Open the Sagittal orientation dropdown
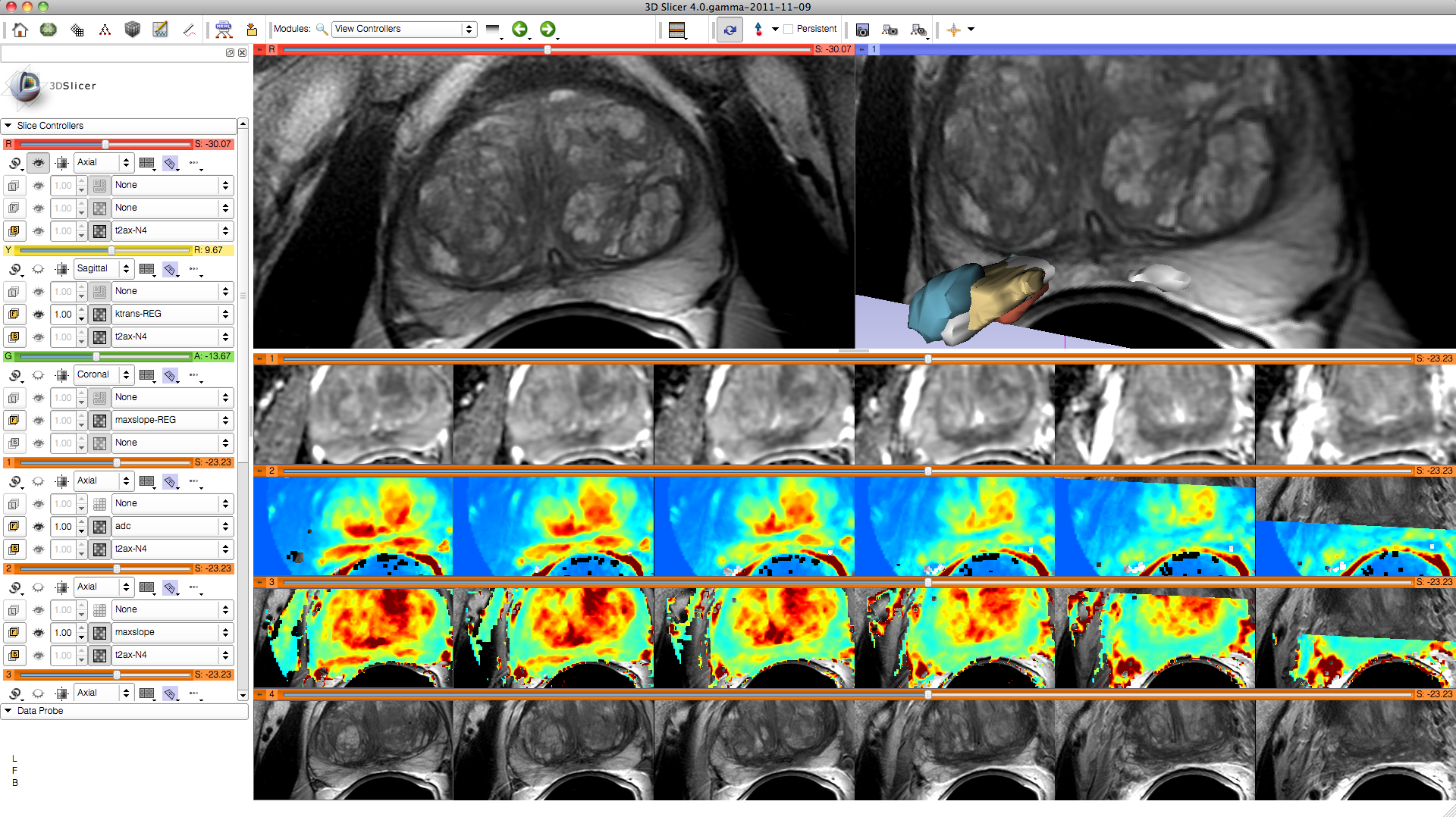1456x817 pixels. [x=104, y=268]
